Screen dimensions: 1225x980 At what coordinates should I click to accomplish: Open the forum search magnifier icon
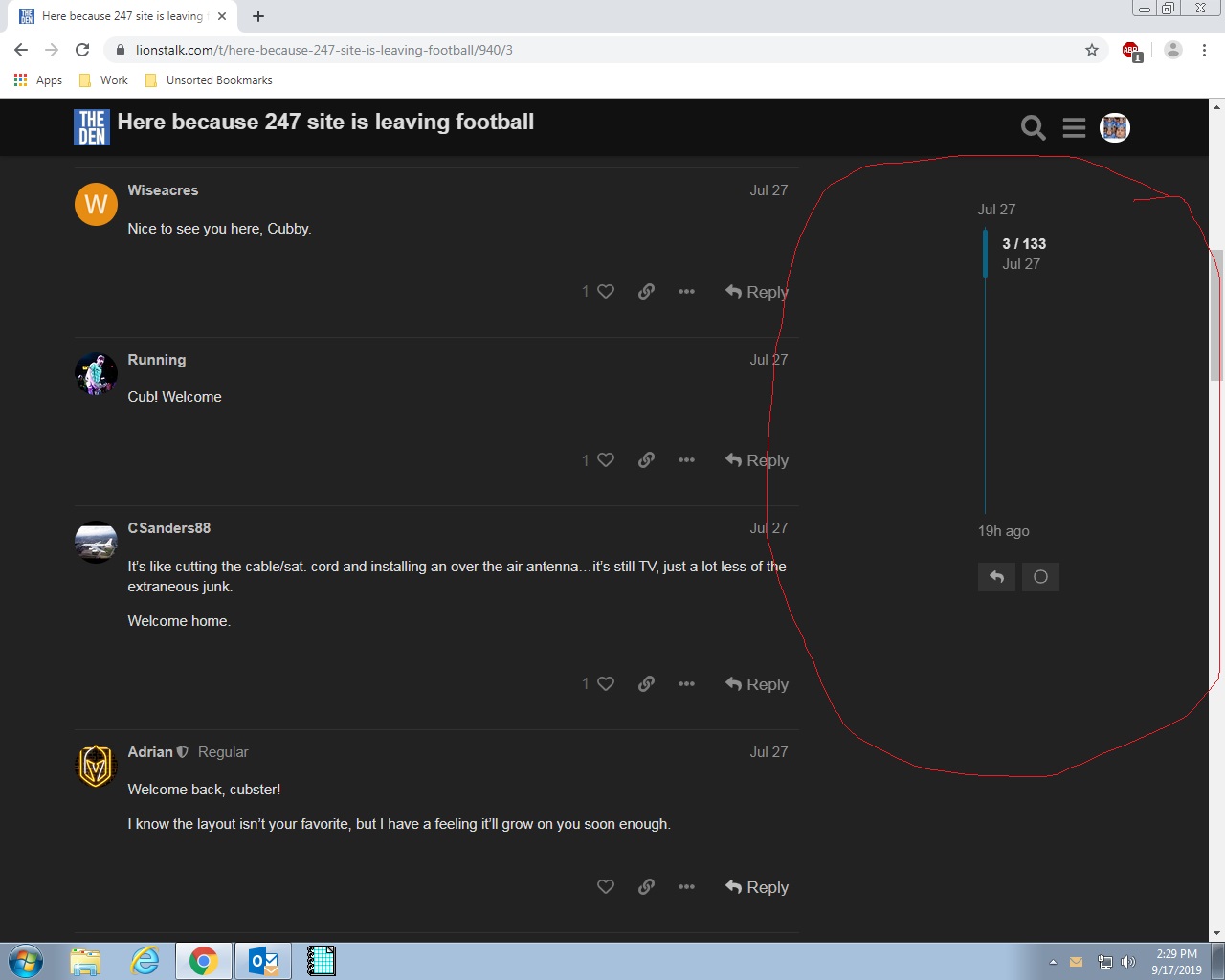(x=1033, y=127)
